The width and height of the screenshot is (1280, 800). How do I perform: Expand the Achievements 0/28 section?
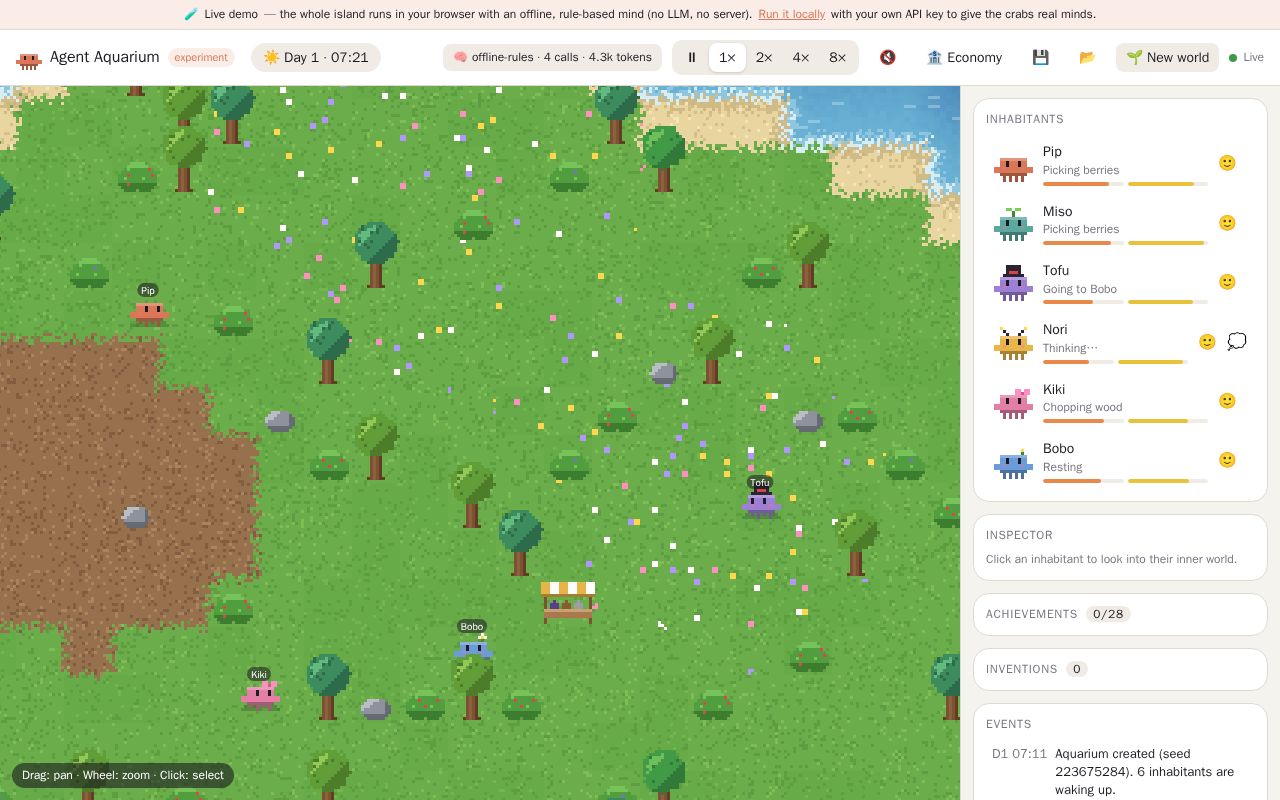(1120, 614)
